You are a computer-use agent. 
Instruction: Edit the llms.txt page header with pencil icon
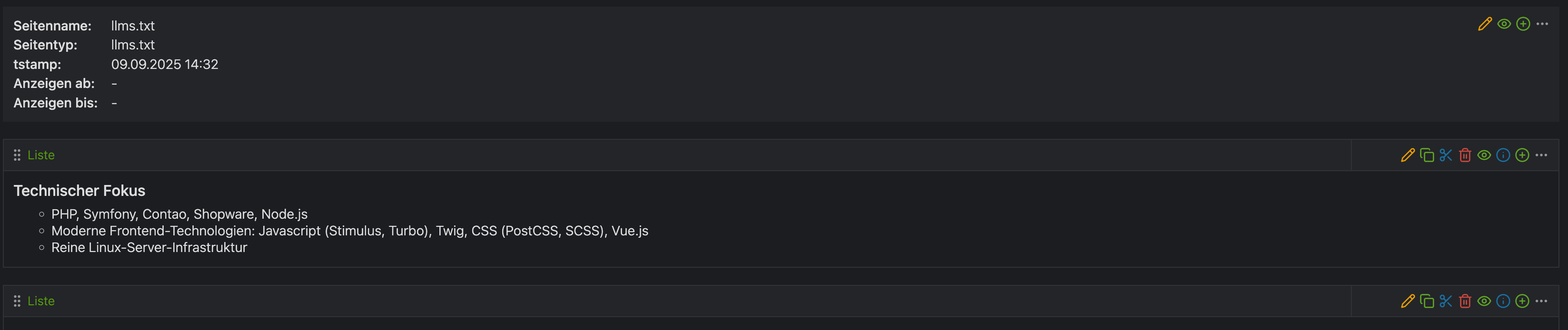coord(1485,24)
